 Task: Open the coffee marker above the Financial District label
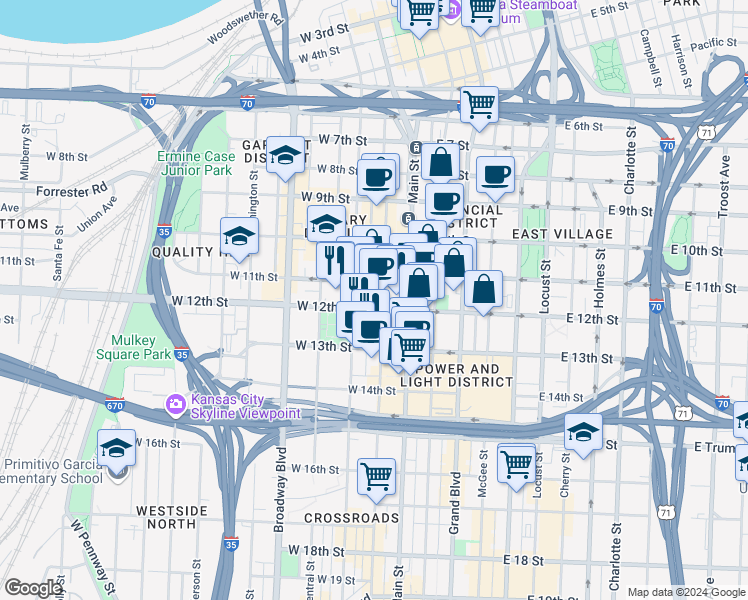click(x=444, y=202)
